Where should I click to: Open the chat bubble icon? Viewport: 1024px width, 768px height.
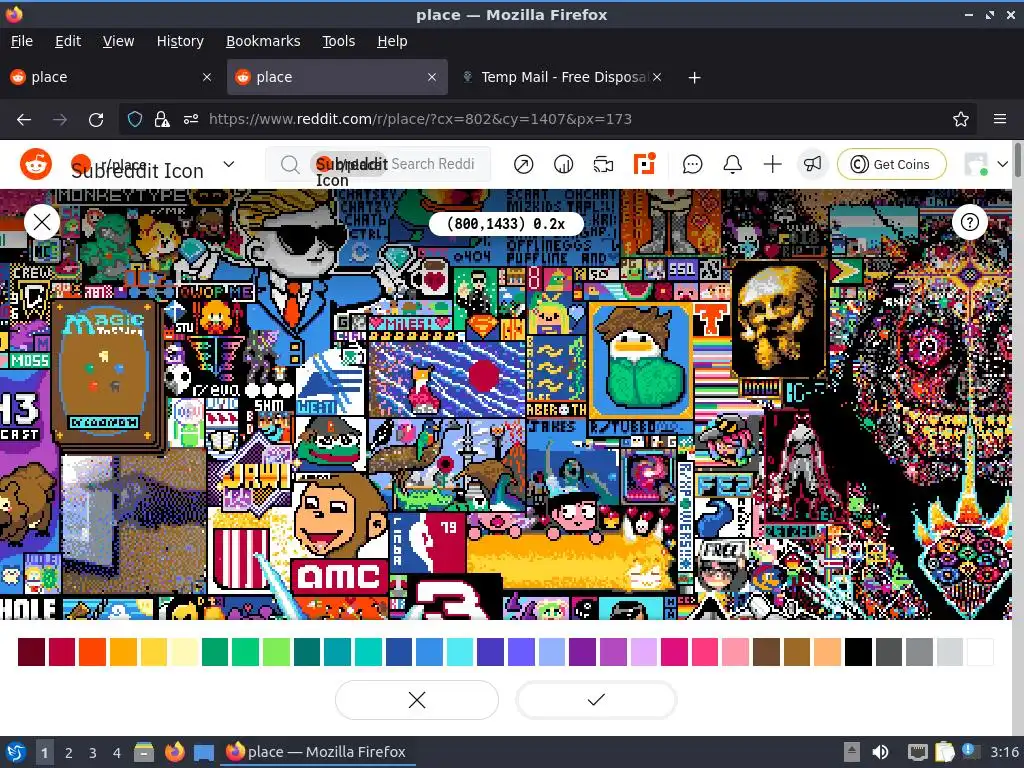(x=692, y=165)
